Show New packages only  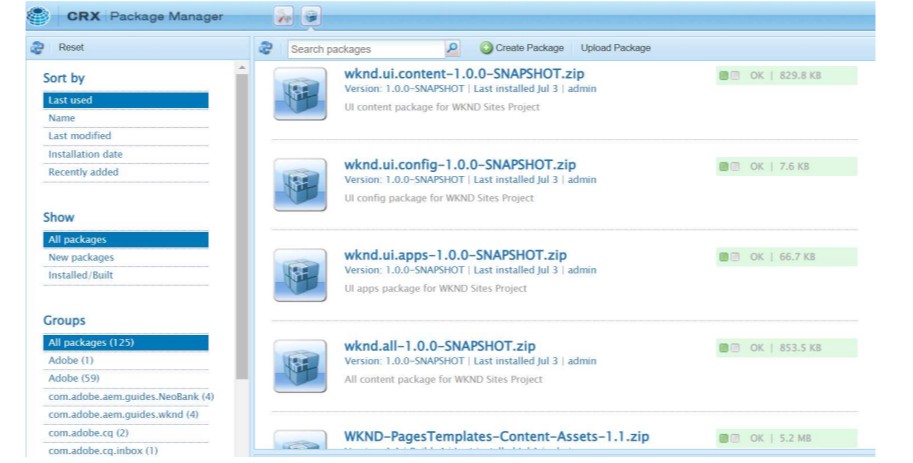[125, 257]
